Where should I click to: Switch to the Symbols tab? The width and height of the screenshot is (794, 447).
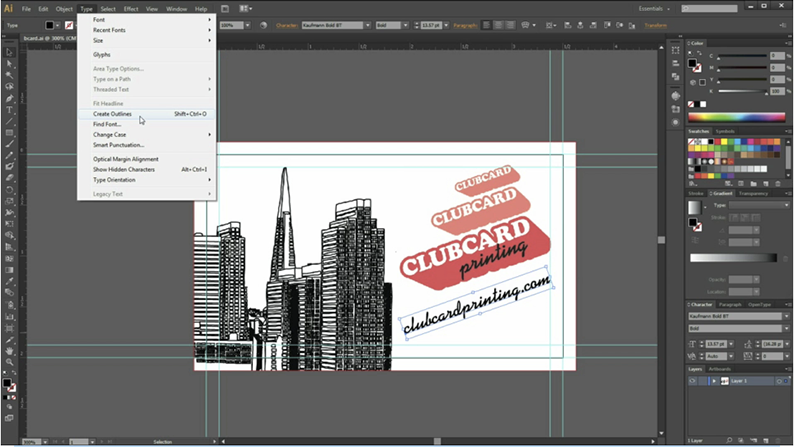(x=725, y=131)
